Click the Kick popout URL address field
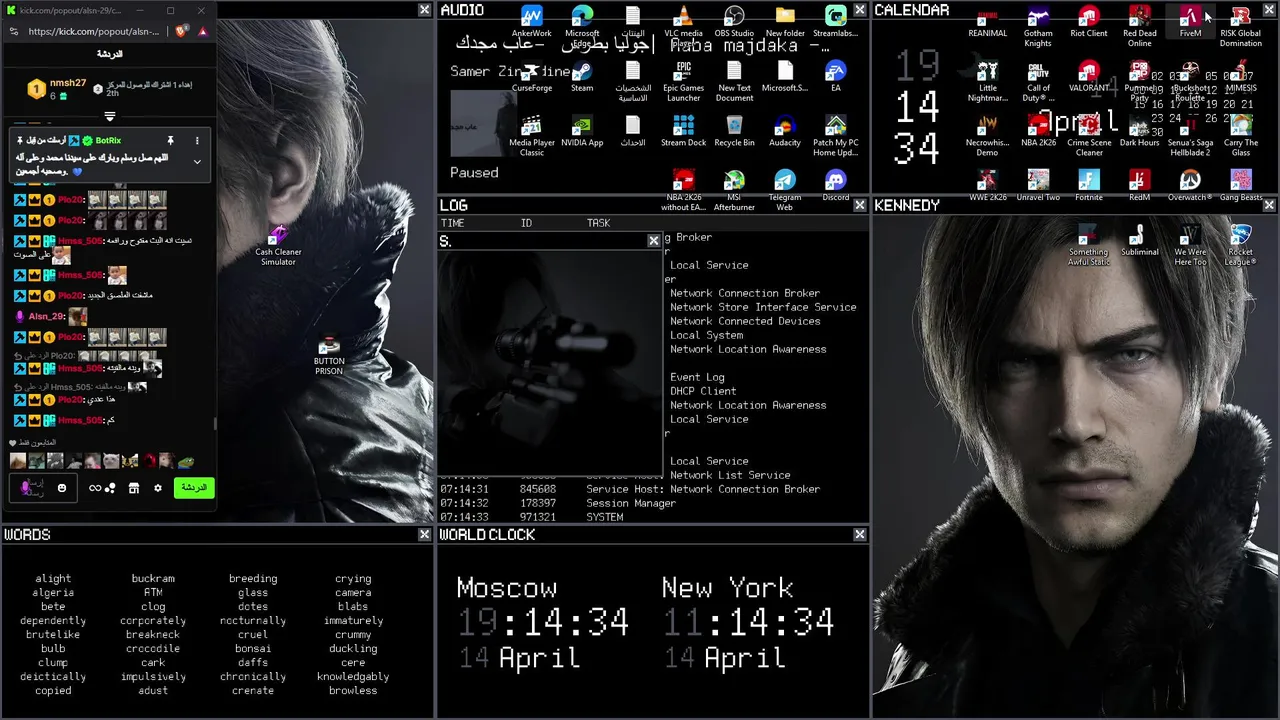The height and width of the screenshot is (720, 1280). click(x=94, y=31)
